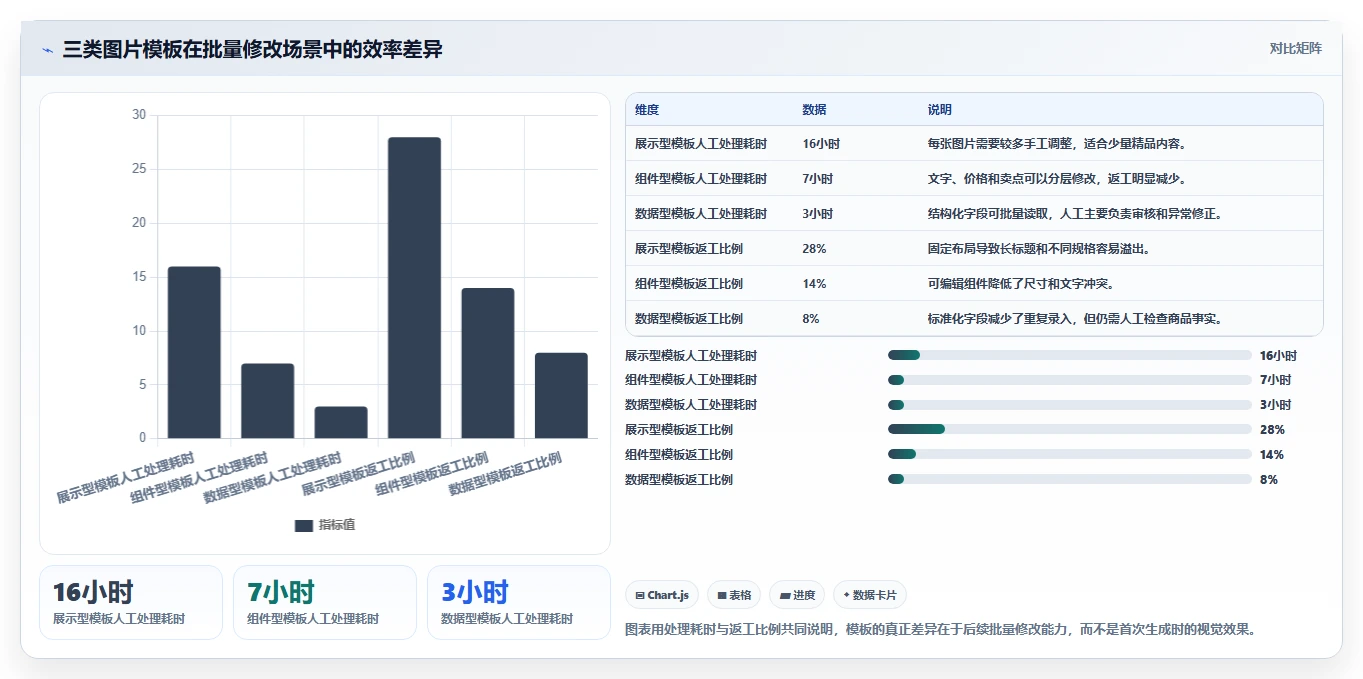This screenshot has height=679, width=1363.
Task: Click the Chart.js tag chip
Action: [x=662, y=595]
